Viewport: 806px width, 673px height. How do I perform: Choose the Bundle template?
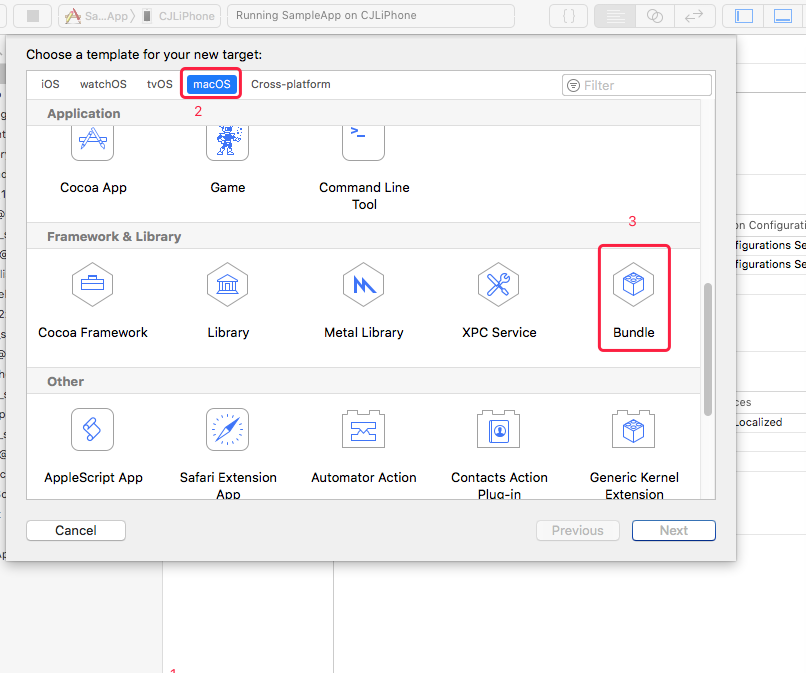pyautogui.click(x=634, y=301)
